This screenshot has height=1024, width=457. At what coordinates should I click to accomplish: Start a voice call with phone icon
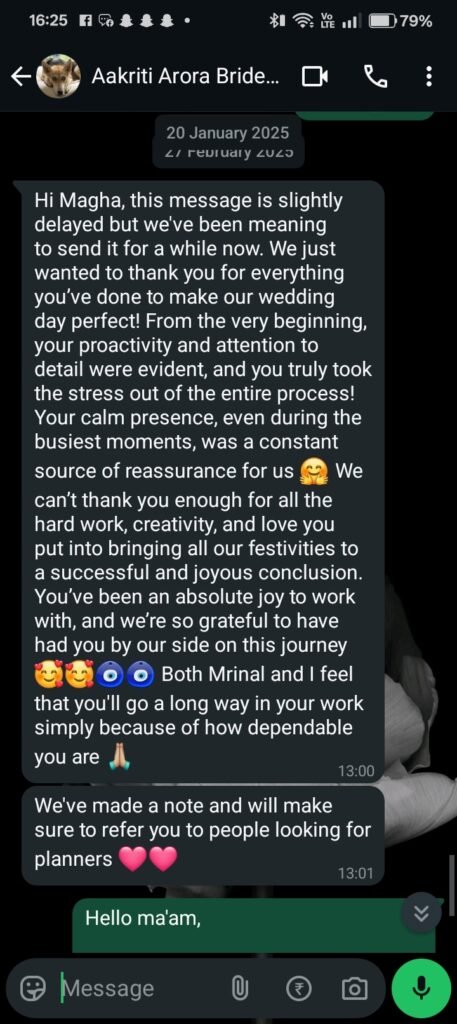click(x=375, y=78)
